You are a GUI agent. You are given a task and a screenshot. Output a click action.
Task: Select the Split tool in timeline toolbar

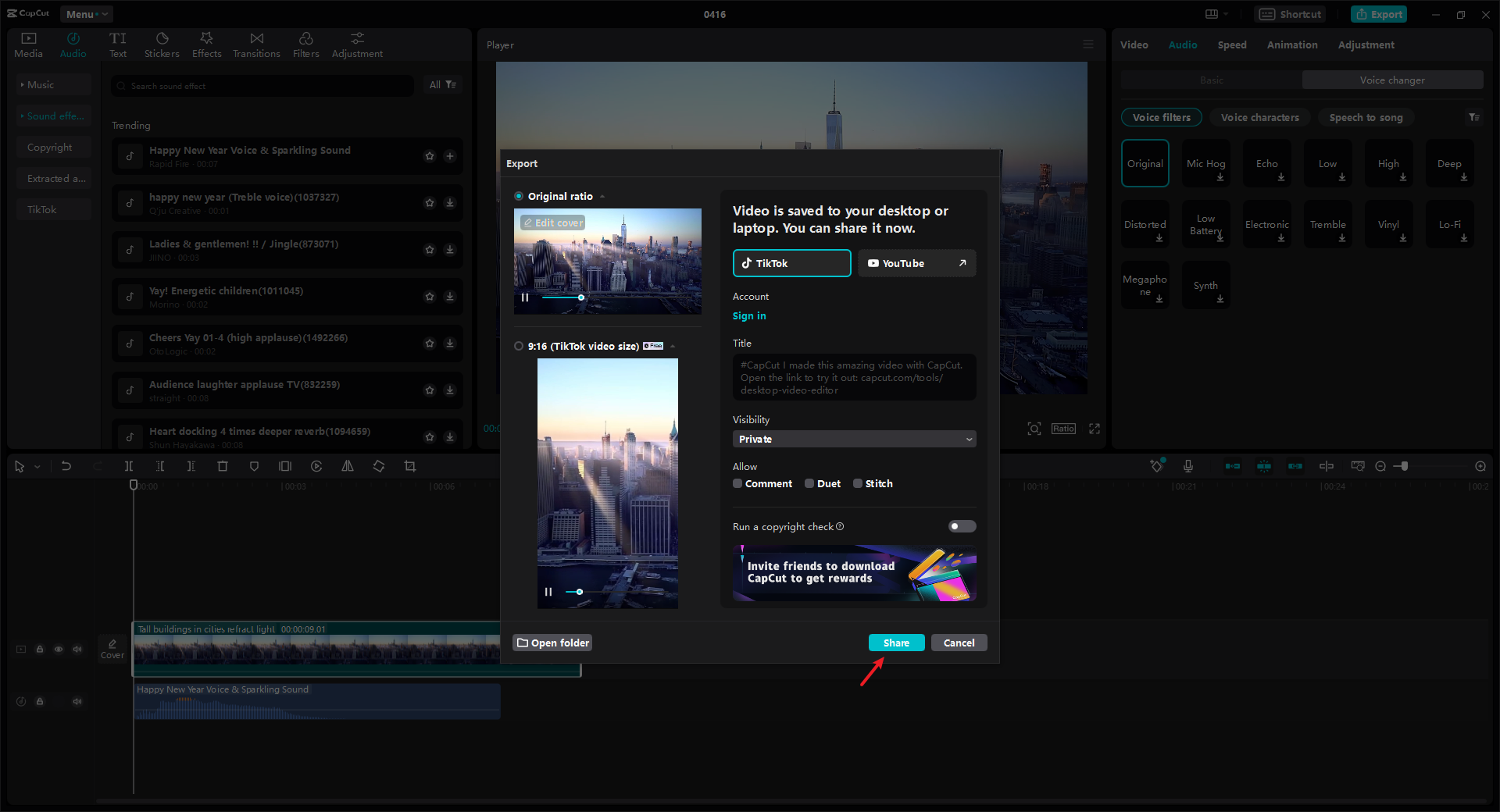pyautogui.click(x=129, y=466)
